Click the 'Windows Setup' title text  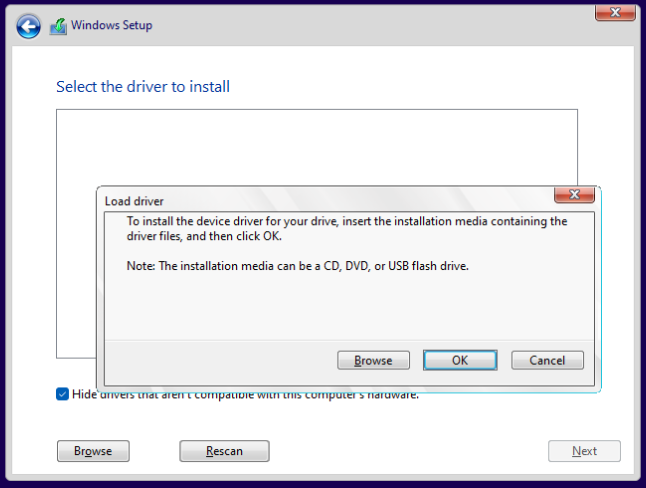pyautogui.click(x=111, y=26)
